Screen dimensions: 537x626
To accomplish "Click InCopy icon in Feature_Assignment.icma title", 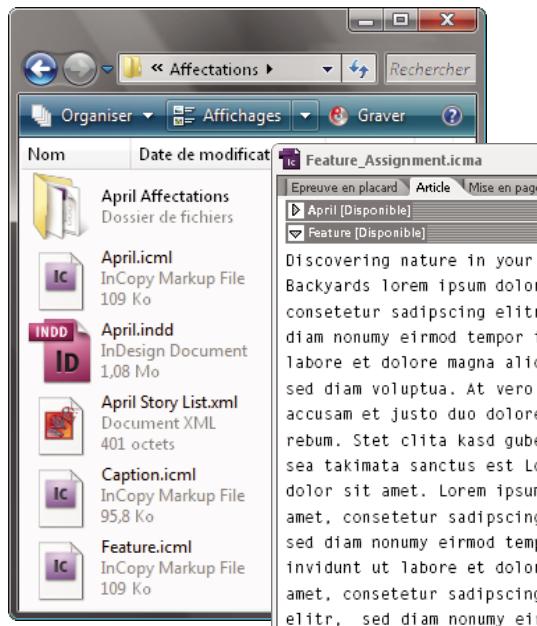I will pyautogui.click(x=290, y=159).
